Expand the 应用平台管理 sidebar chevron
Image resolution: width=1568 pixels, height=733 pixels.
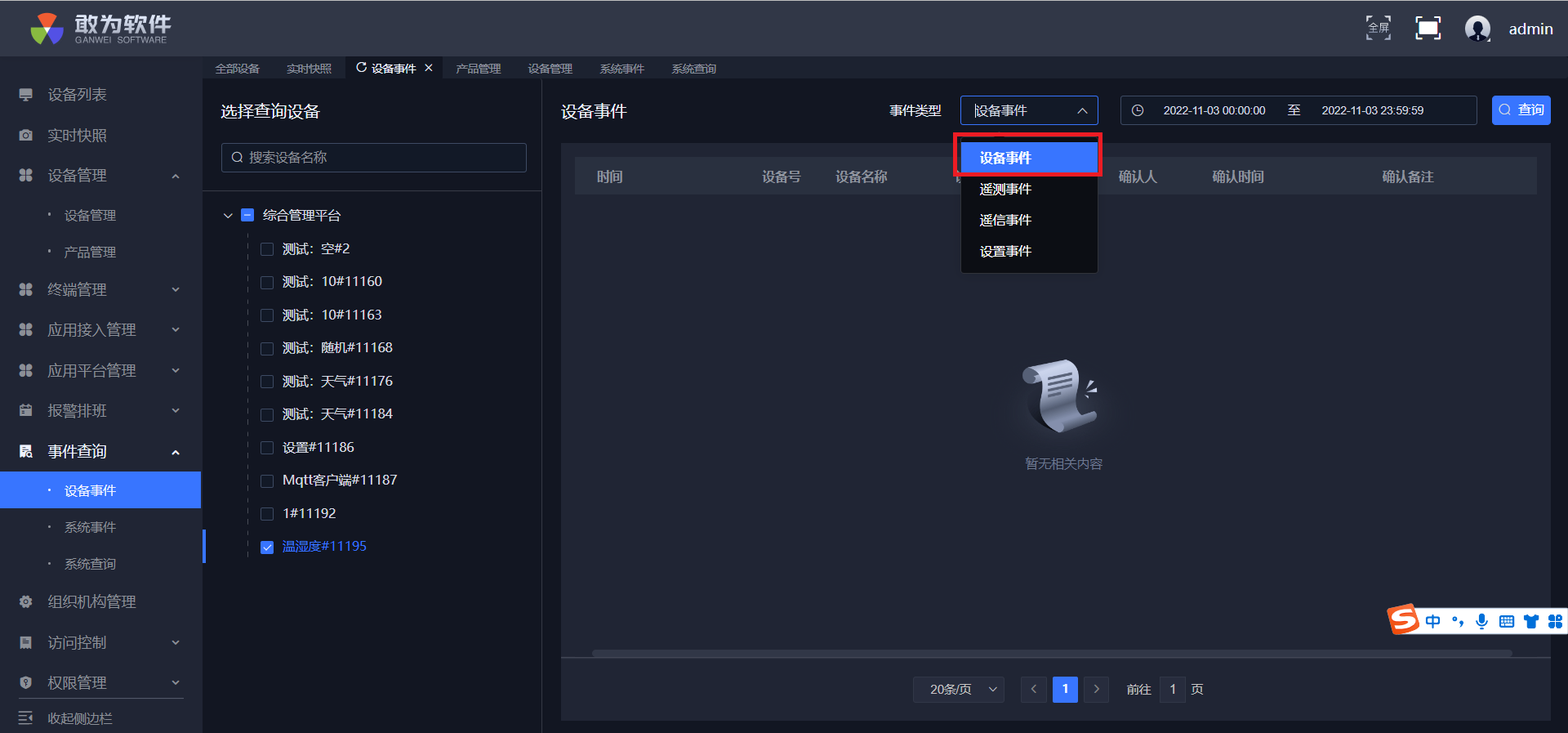[176, 370]
